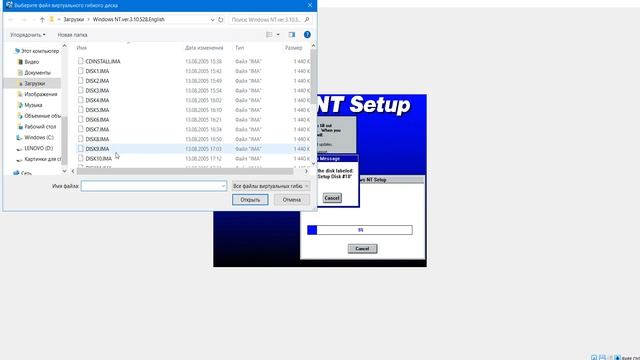Viewport: 640px width, 360px height.
Task: Cancel the NT Setup progress window
Action: click(362, 249)
